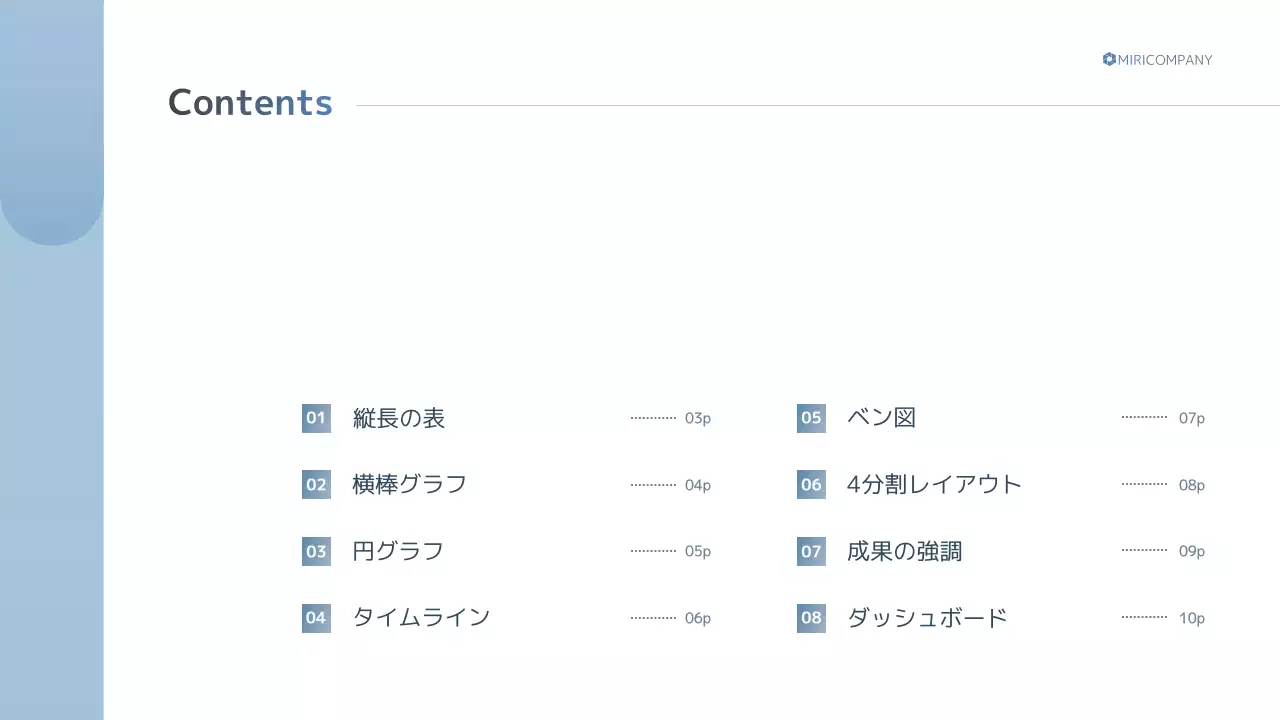
Task: Open the ベン図 contents entry
Action: [881, 418]
